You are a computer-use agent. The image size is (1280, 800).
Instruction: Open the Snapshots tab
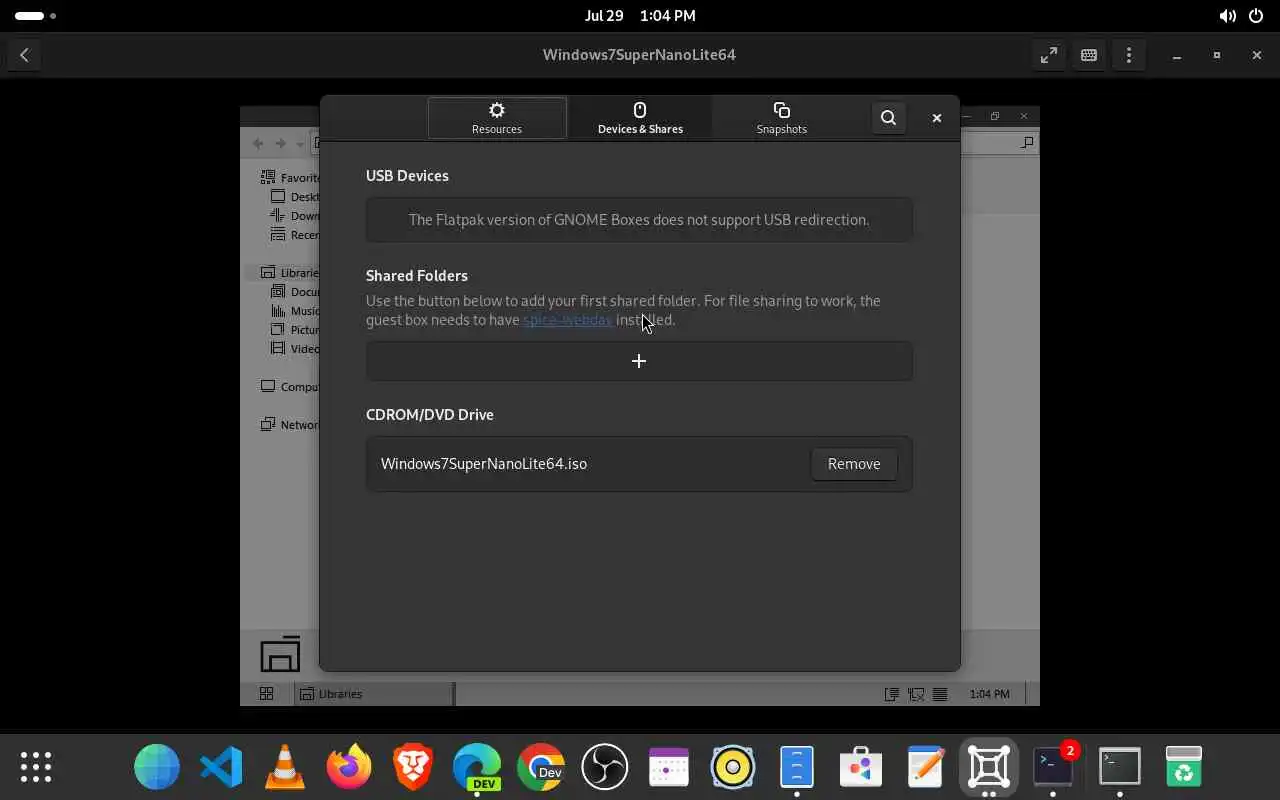click(781, 118)
